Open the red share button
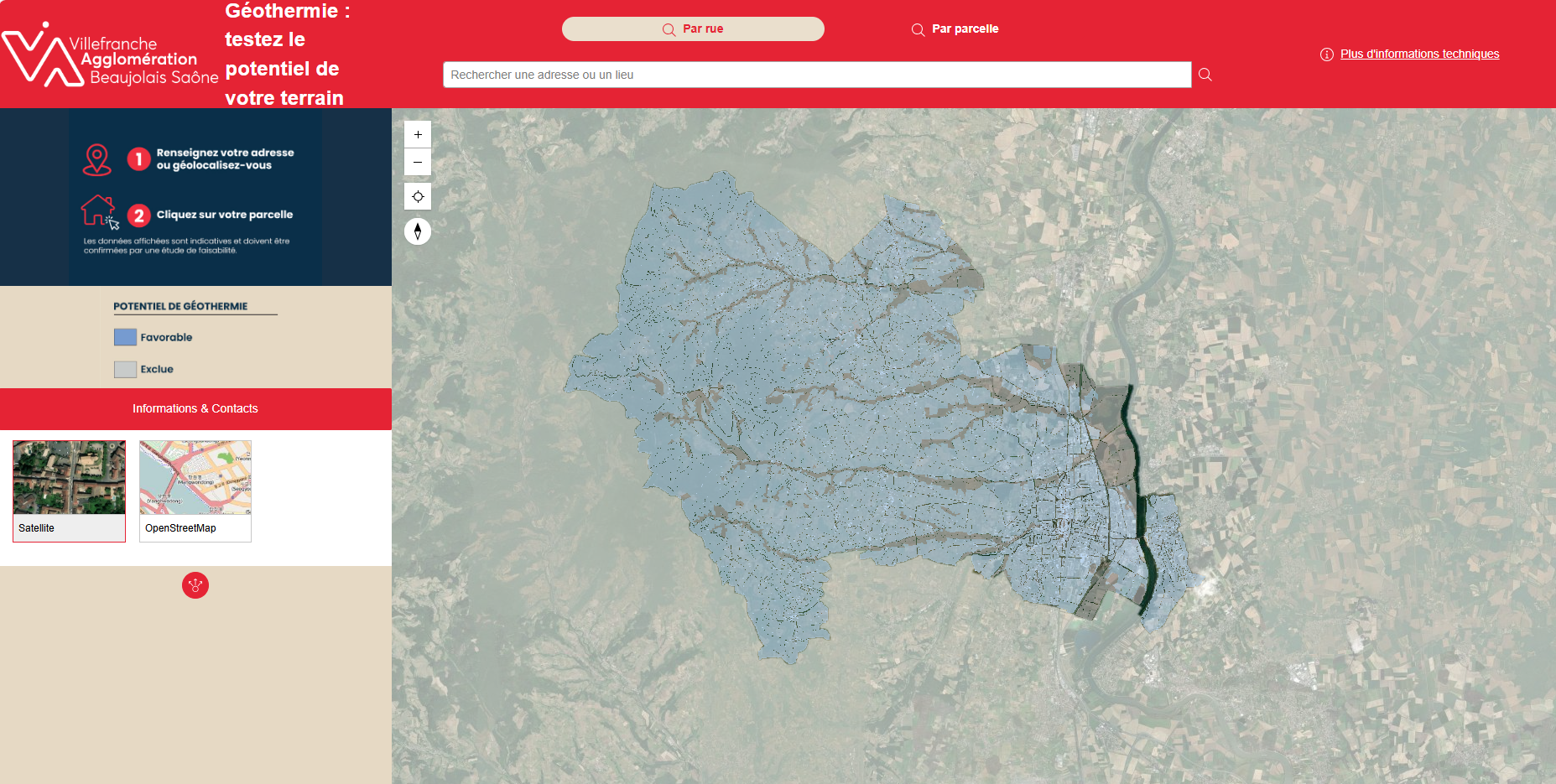The height and width of the screenshot is (784, 1556). [x=195, y=585]
